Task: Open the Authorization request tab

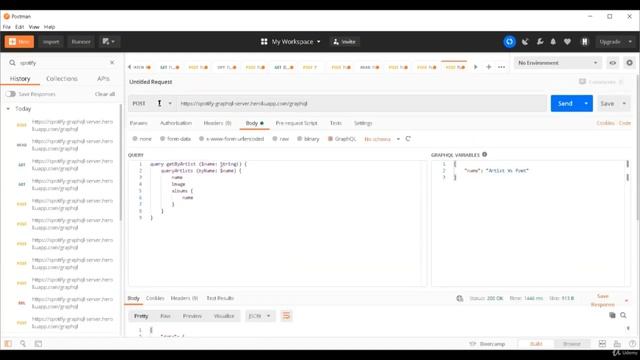Action: 176,123
